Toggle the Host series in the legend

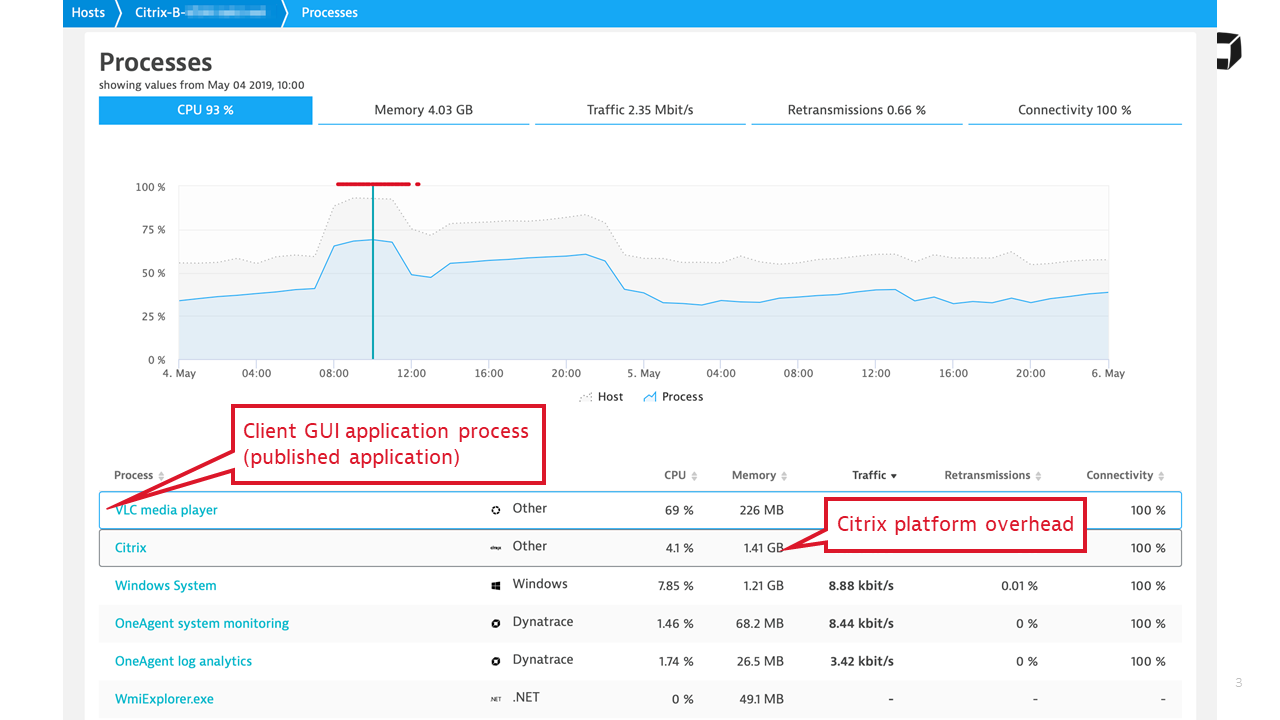click(601, 397)
